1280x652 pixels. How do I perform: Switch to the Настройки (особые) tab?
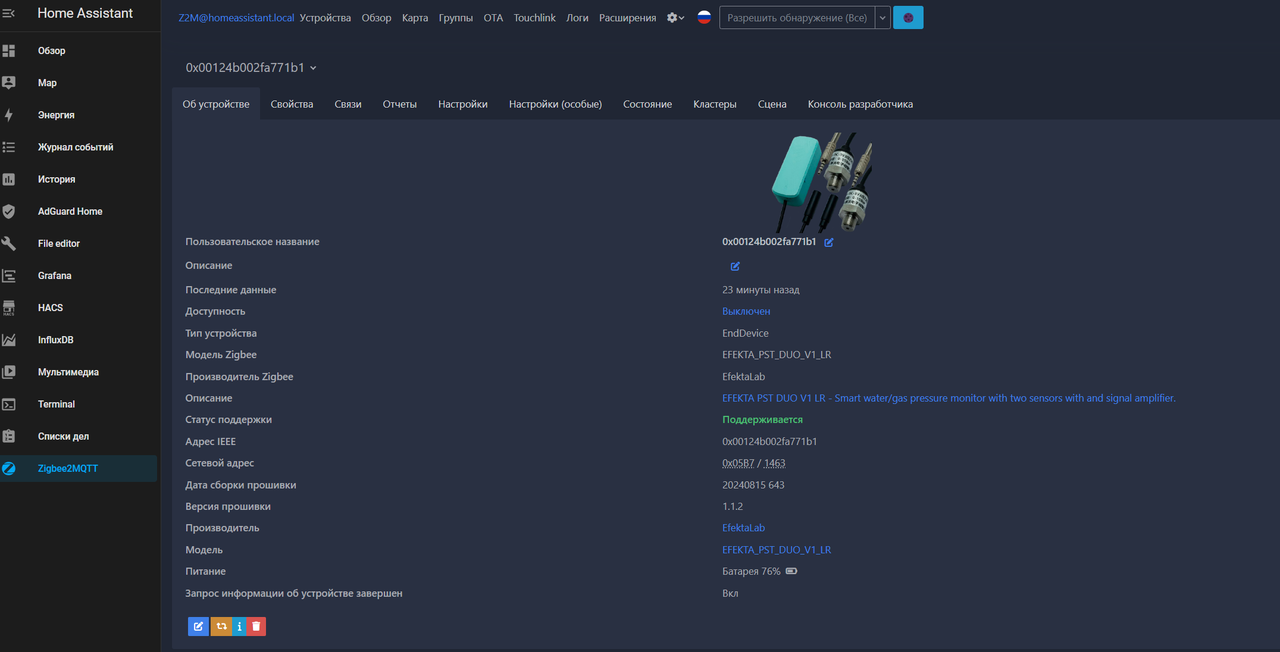click(556, 104)
